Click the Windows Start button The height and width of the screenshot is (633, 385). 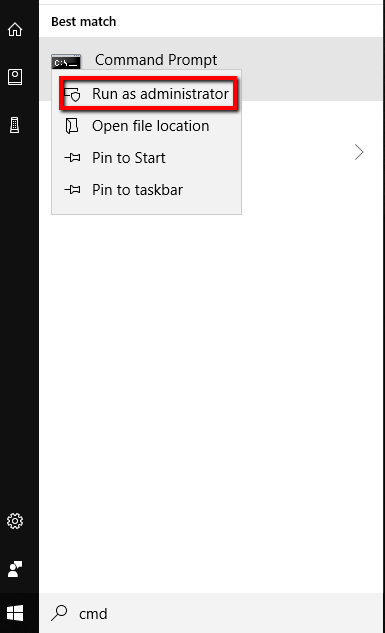point(15,614)
